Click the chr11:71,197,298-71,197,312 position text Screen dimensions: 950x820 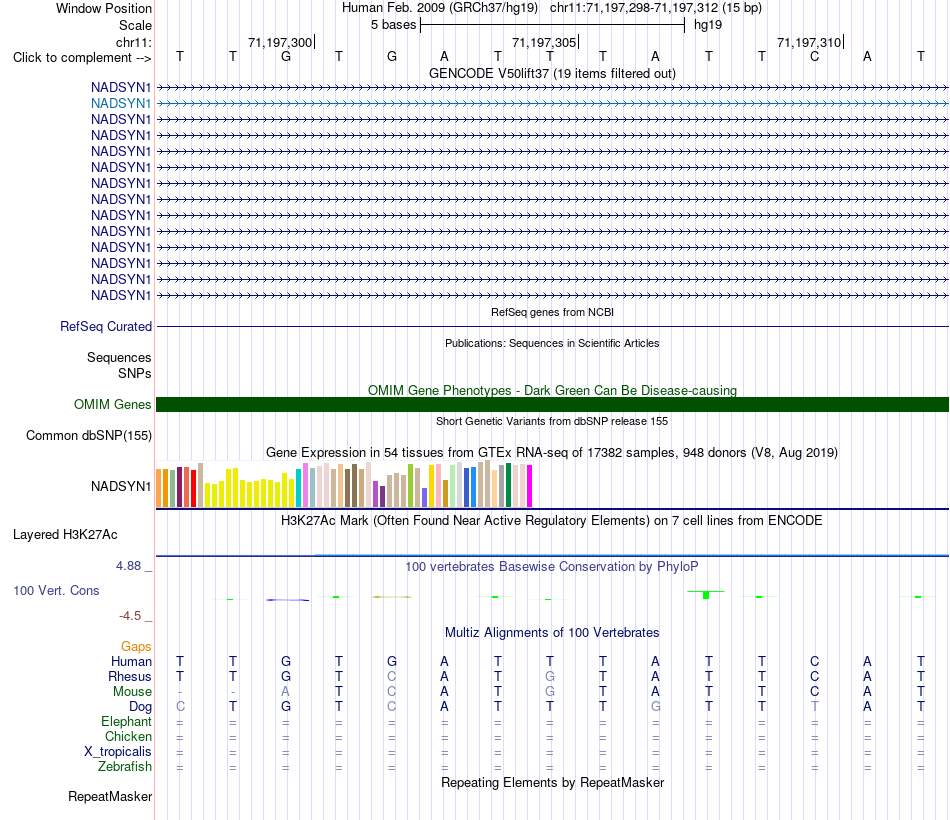(634, 8)
